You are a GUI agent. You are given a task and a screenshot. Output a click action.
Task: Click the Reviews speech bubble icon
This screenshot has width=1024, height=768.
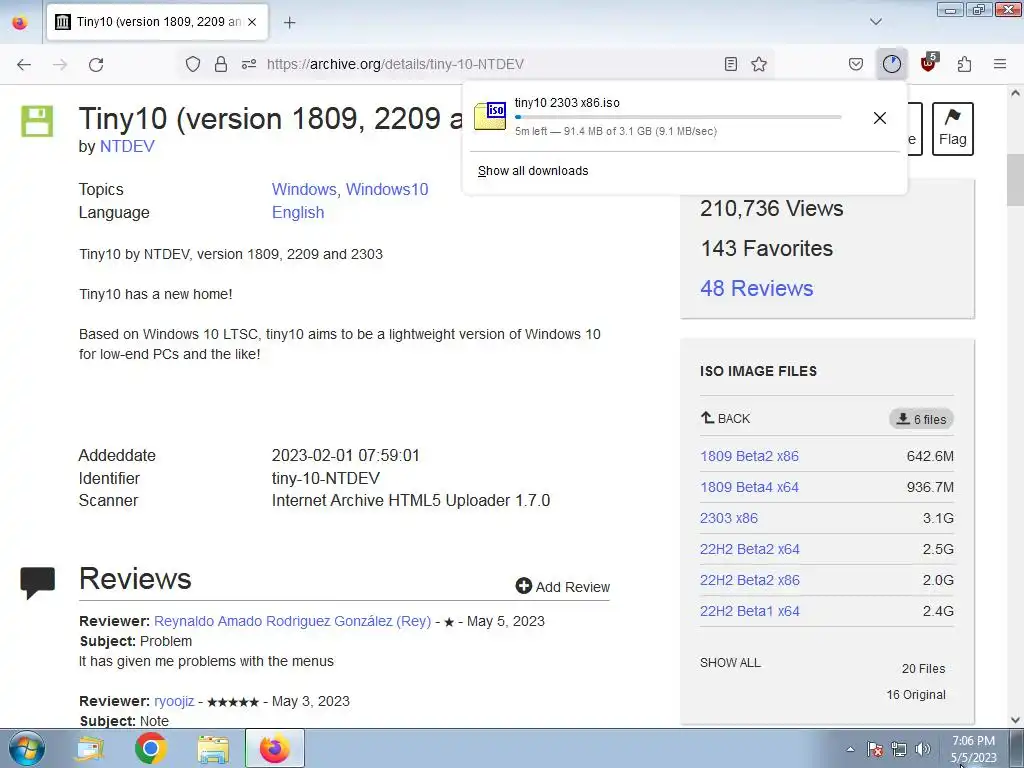tap(38, 583)
